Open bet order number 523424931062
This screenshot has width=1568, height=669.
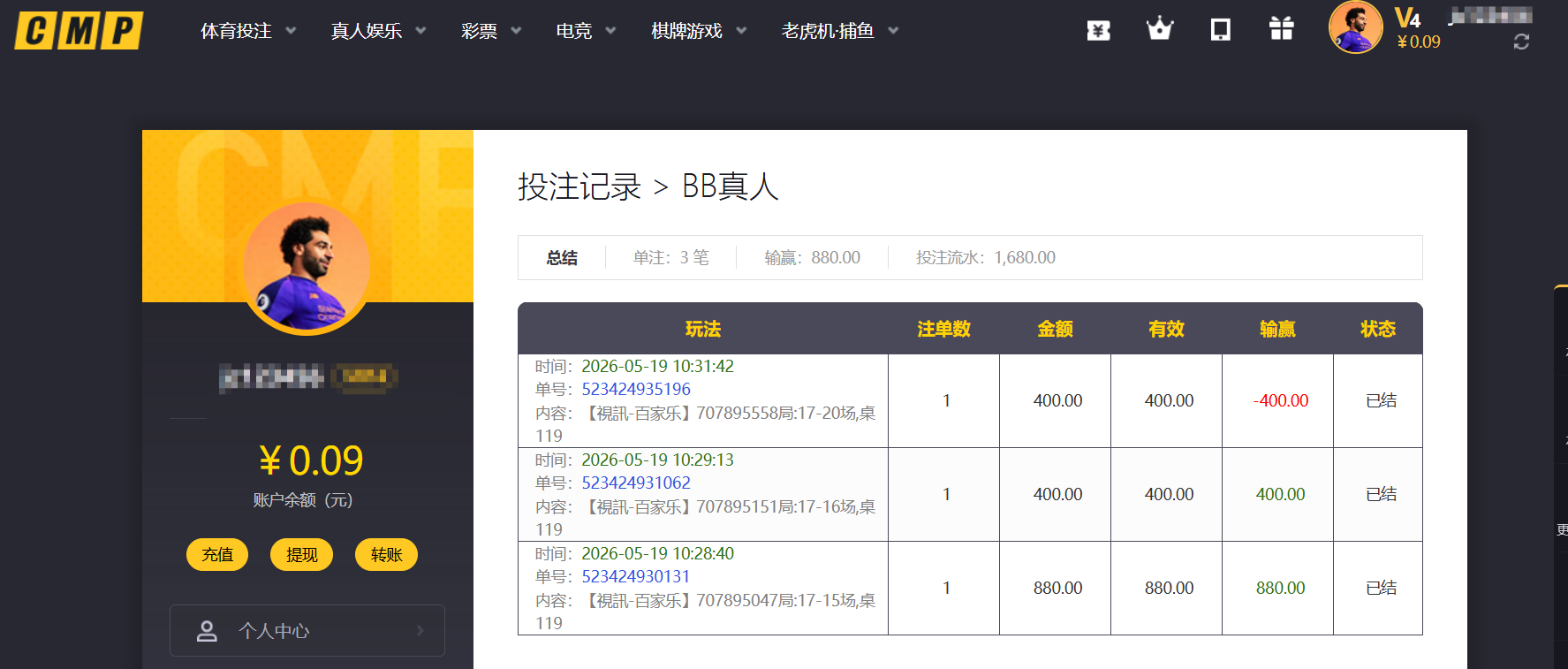click(x=636, y=483)
